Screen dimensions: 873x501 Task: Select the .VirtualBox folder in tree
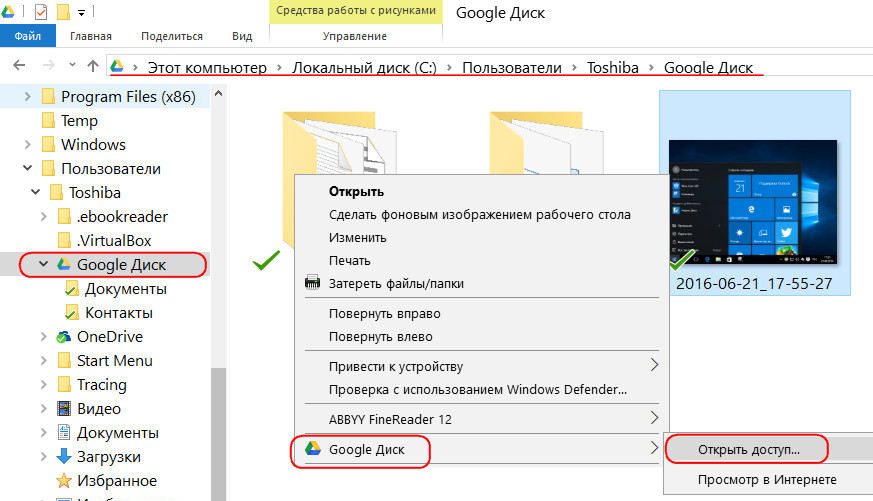pos(114,240)
